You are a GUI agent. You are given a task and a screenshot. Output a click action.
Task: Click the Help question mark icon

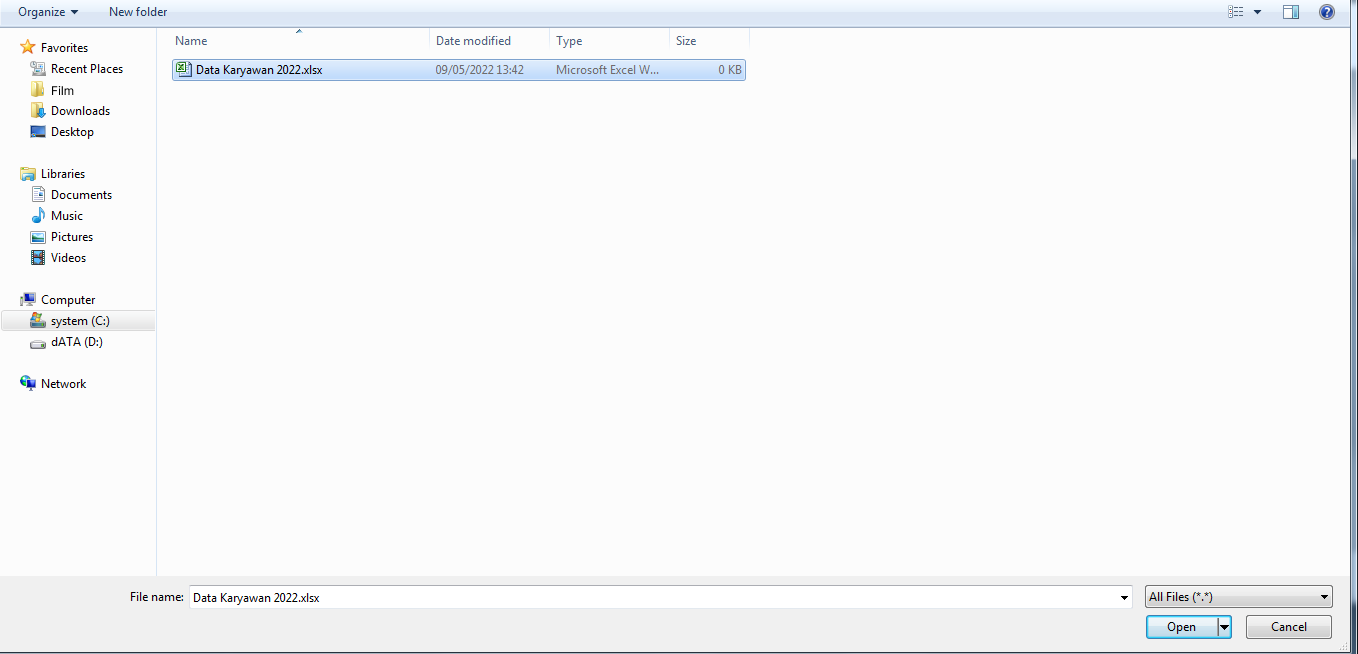click(x=1327, y=12)
